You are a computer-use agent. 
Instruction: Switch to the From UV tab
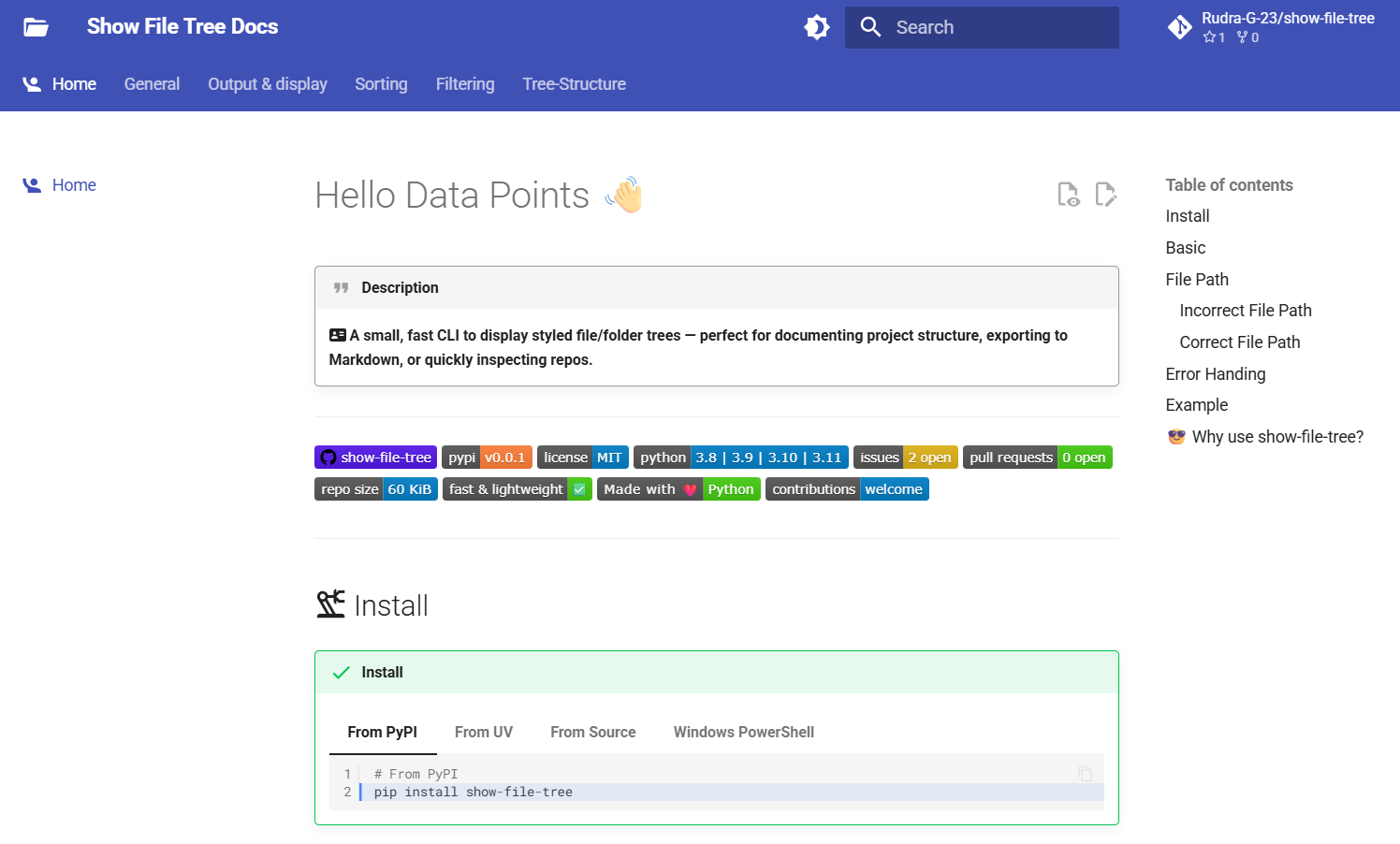(484, 732)
